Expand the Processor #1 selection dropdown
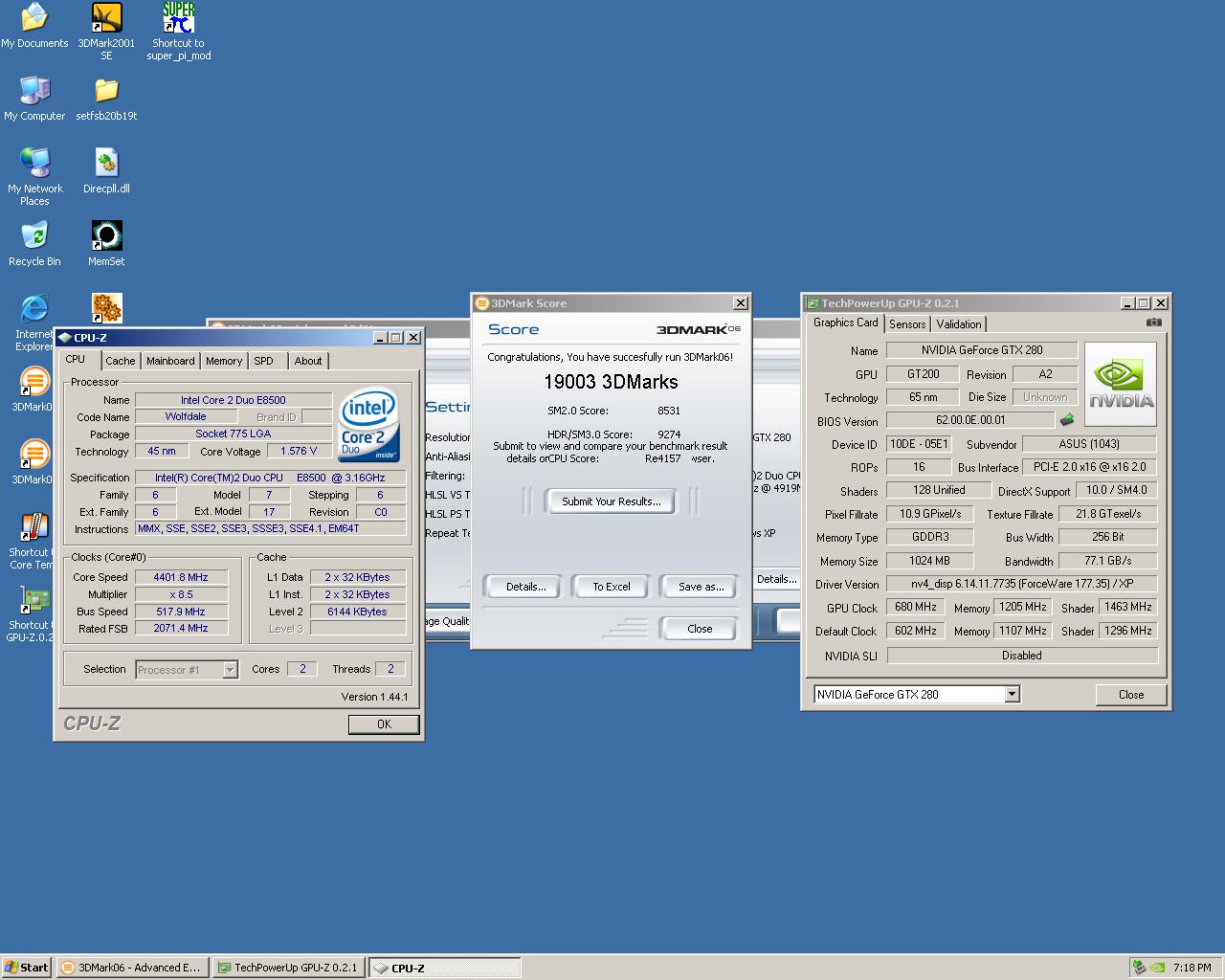 230,670
